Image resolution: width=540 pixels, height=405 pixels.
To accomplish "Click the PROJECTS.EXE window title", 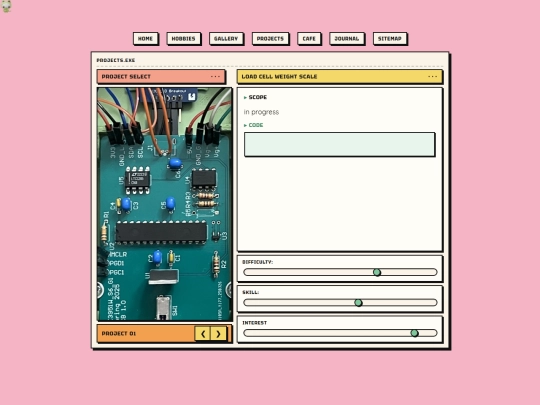I will (x=116, y=60).
